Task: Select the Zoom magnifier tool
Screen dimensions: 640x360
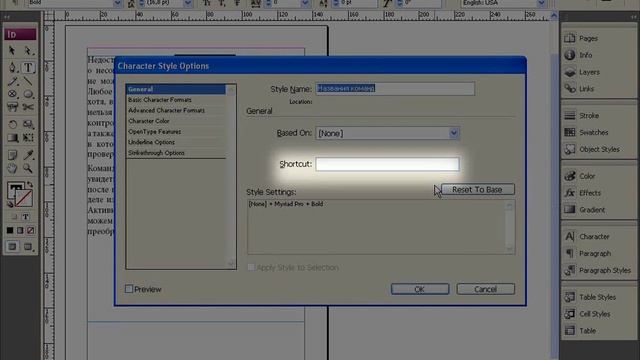Action: [28, 168]
